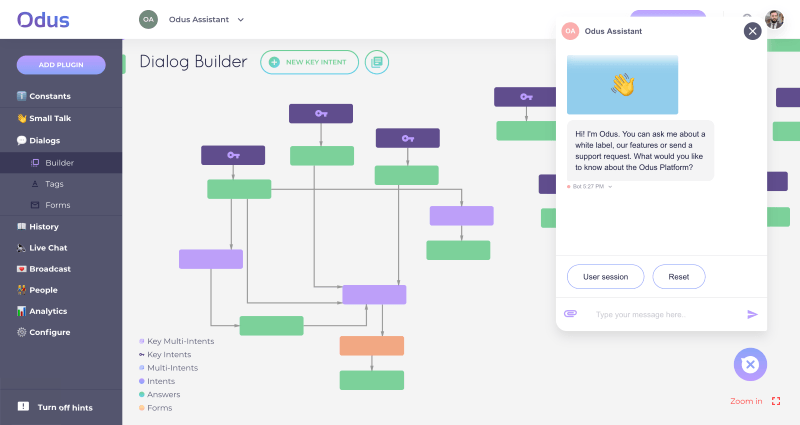Click the User session button
This screenshot has height=425, width=800.
[605, 276]
